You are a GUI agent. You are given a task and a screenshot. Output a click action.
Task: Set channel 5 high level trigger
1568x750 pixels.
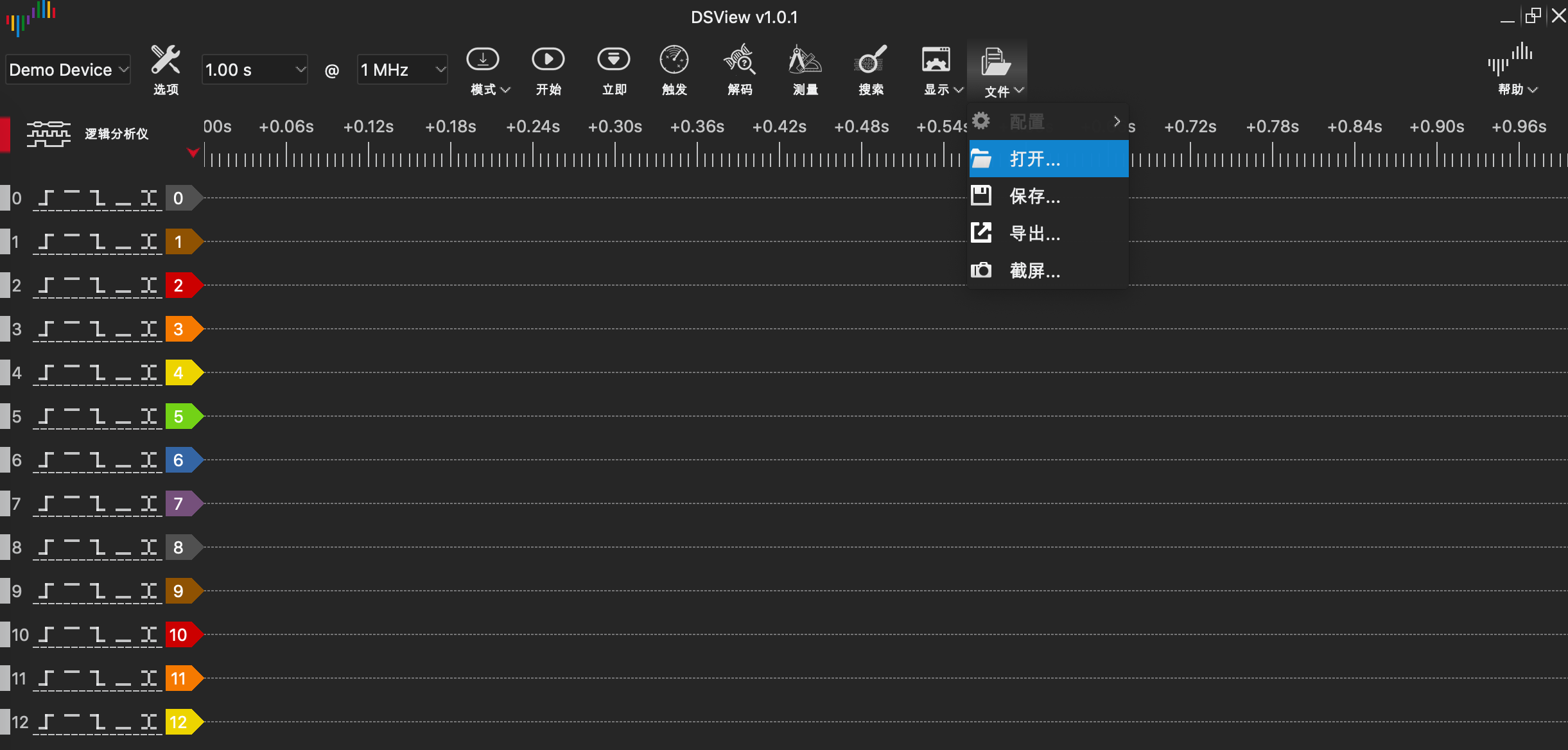tap(71, 411)
